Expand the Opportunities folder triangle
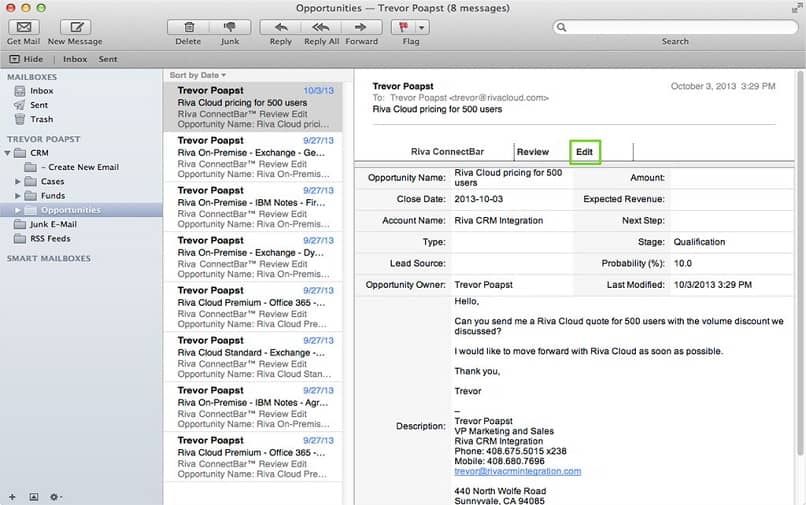Viewport: 806px width, 505px height. pyautogui.click(x=17, y=210)
